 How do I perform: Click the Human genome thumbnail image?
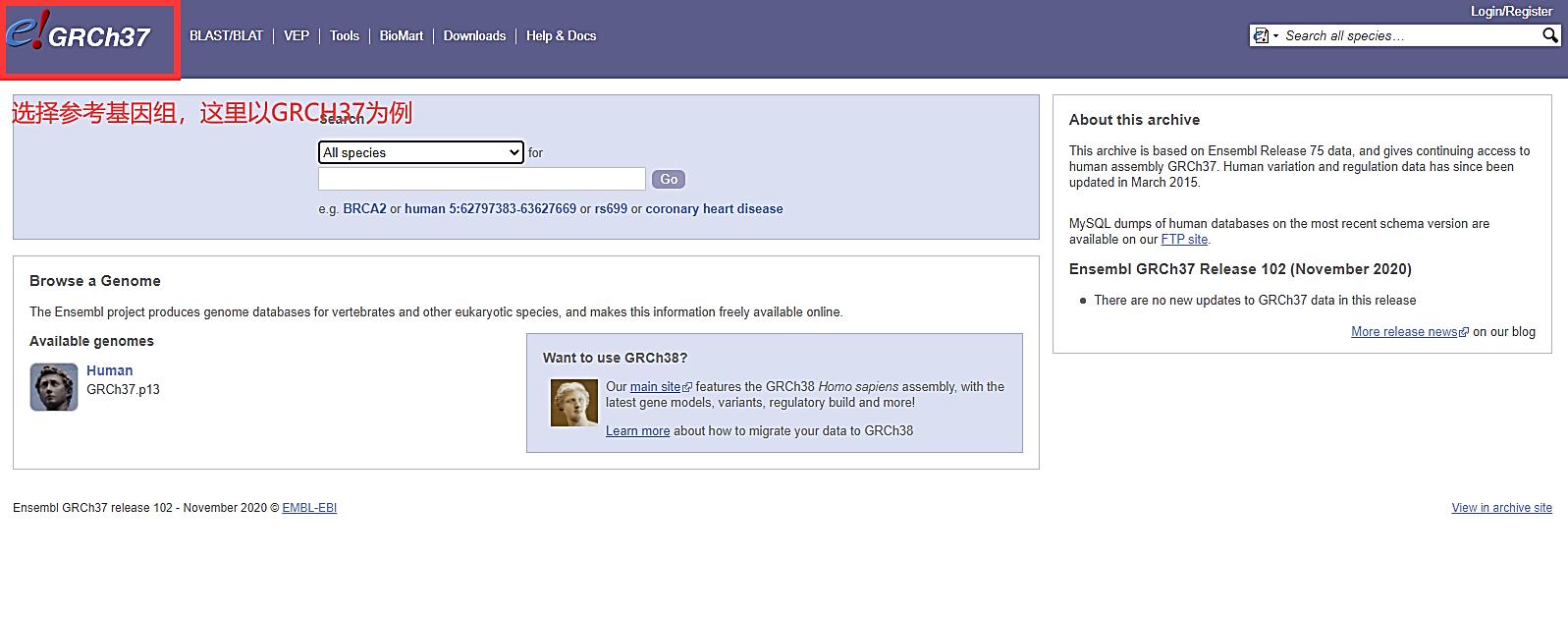click(54, 386)
